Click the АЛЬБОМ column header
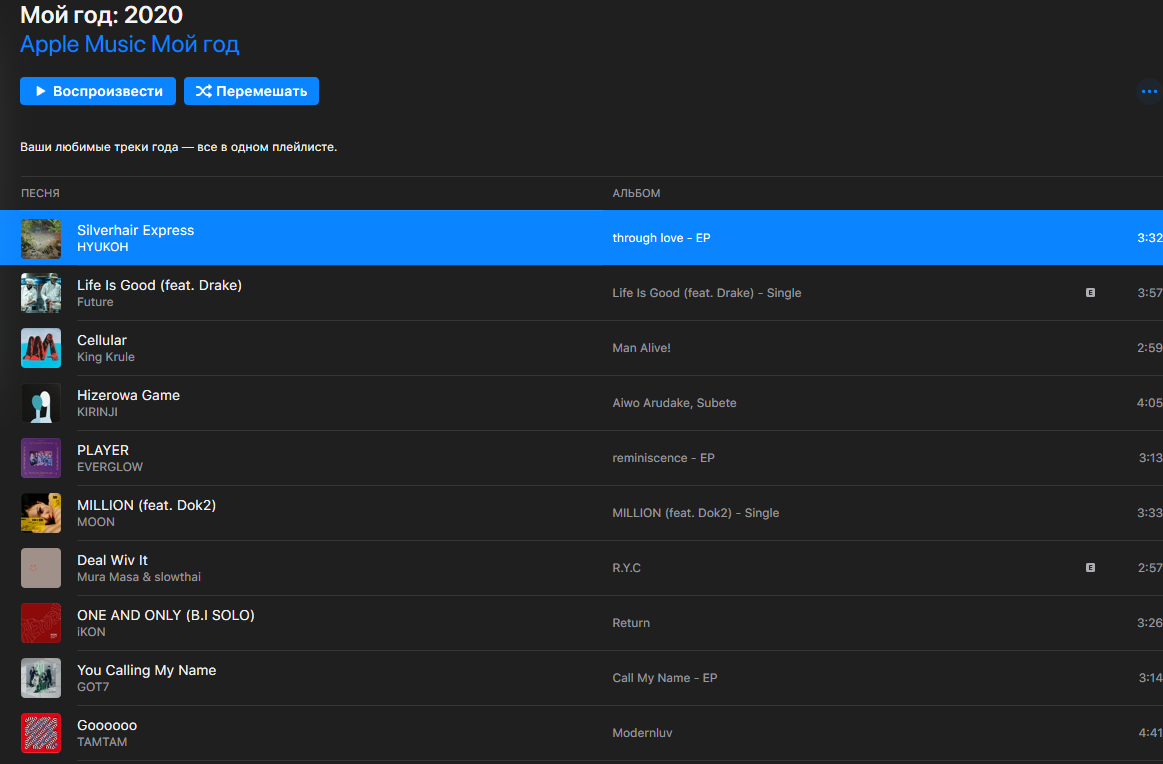The width and height of the screenshot is (1163, 764). [x=636, y=193]
